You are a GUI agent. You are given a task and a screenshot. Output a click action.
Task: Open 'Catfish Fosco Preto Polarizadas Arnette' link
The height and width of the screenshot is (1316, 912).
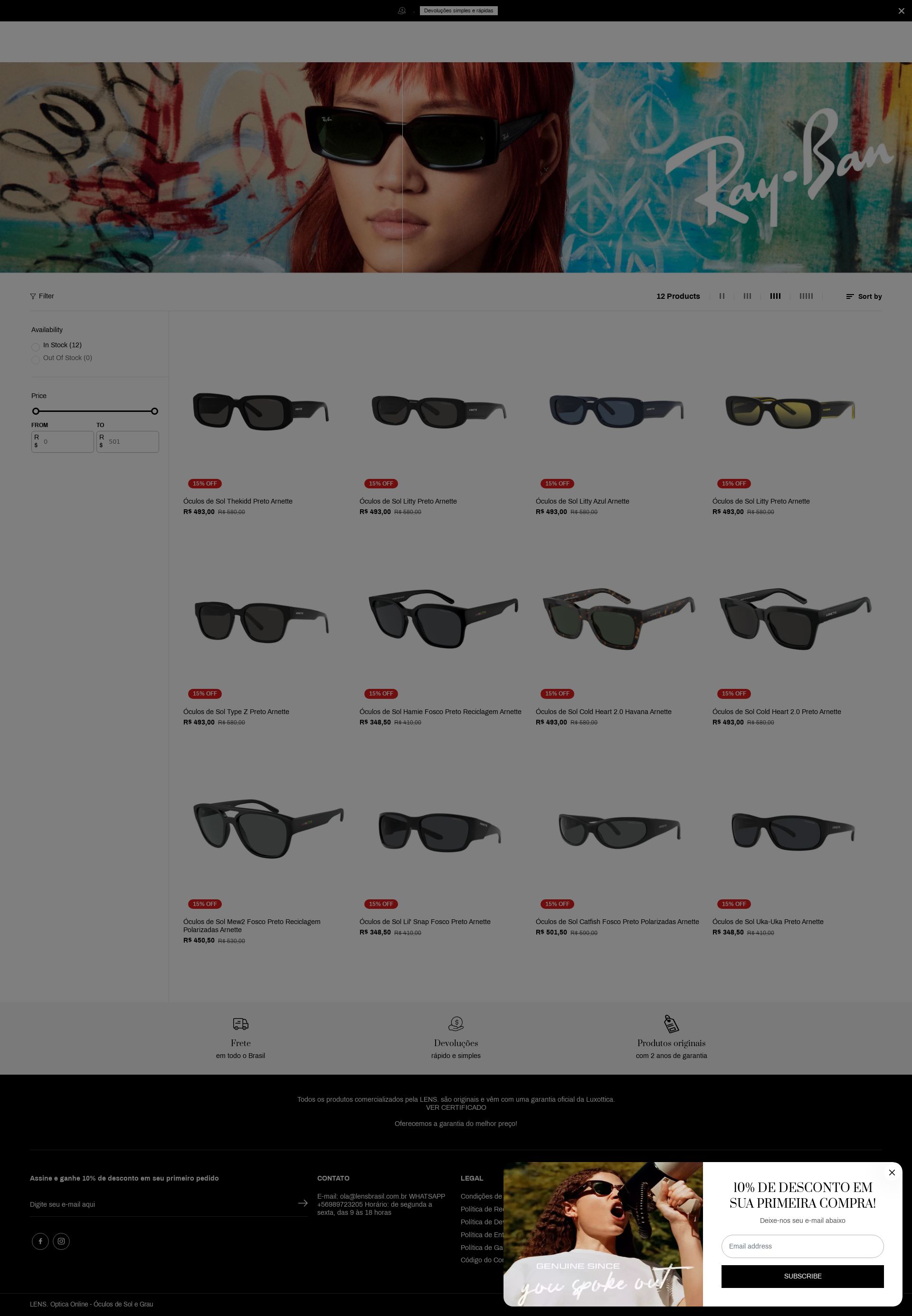[617, 922]
